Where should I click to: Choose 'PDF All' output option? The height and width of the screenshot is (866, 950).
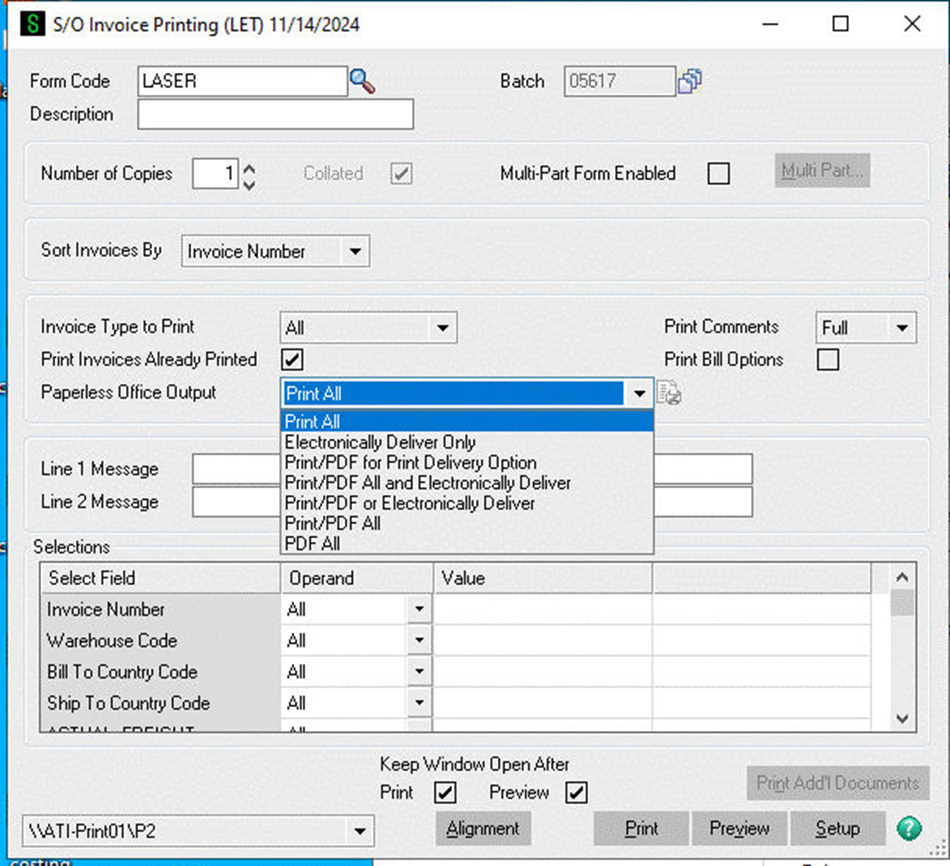pos(313,543)
